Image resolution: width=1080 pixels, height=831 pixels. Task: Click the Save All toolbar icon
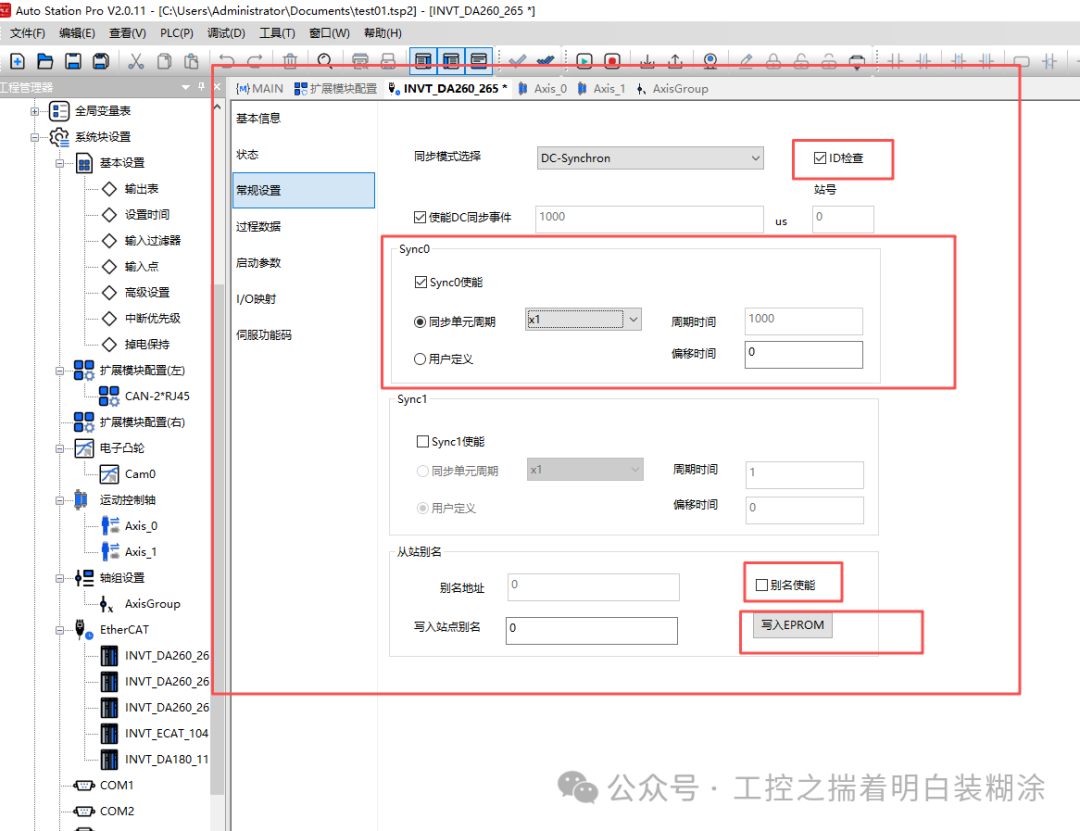pos(101,61)
